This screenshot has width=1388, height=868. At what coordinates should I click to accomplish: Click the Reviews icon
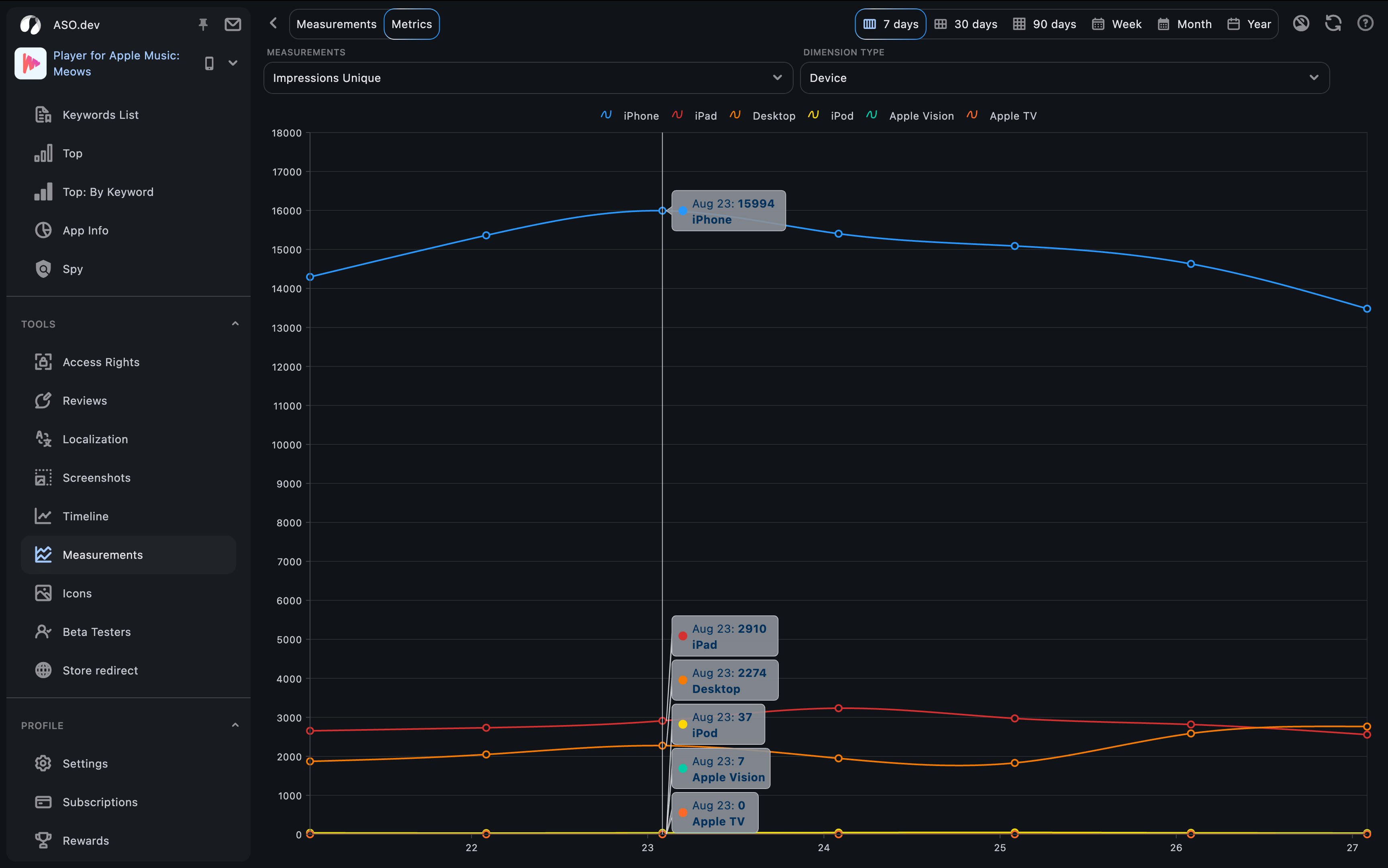point(43,400)
